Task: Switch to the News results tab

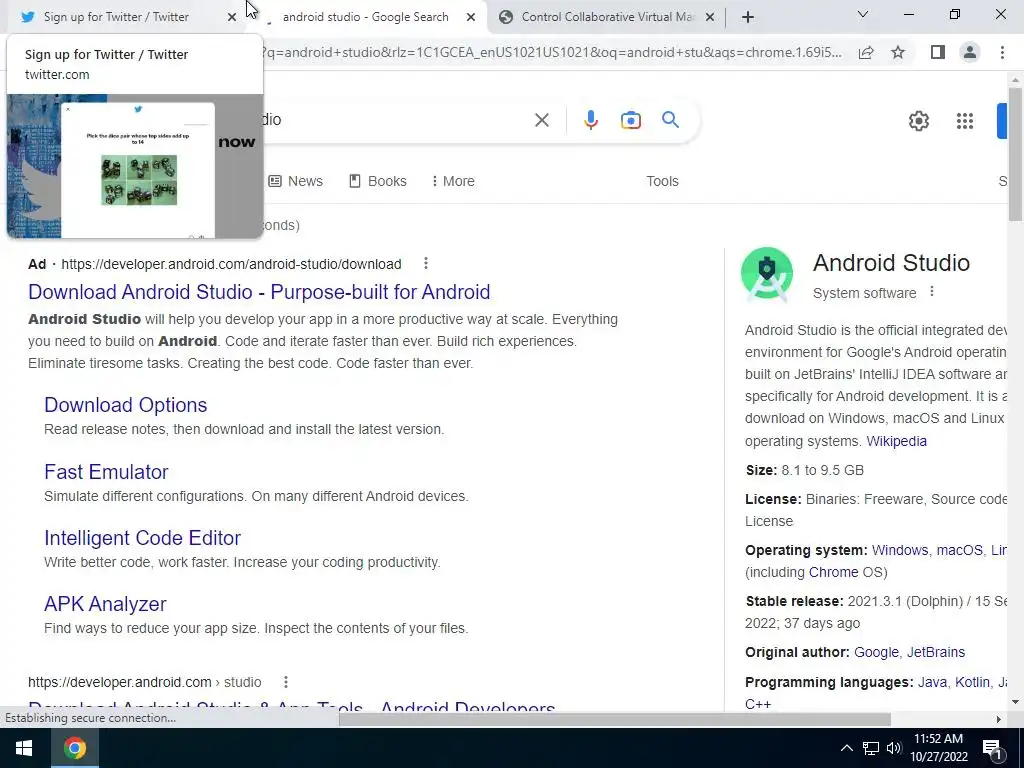Action: coord(296,181)
